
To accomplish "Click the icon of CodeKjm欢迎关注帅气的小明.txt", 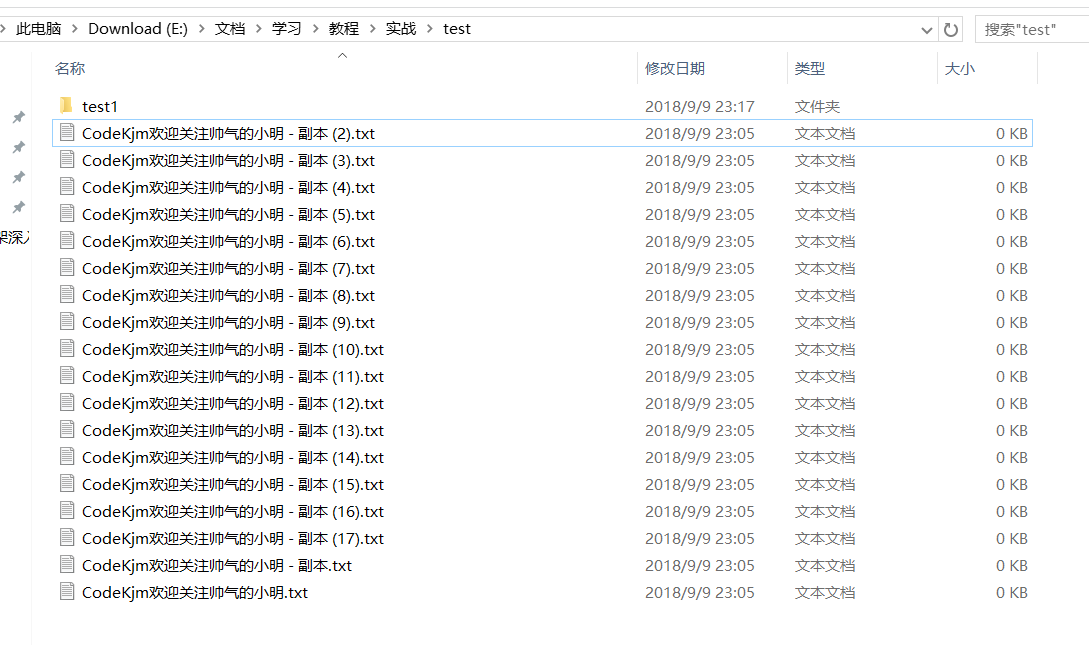I will [67, 592].
